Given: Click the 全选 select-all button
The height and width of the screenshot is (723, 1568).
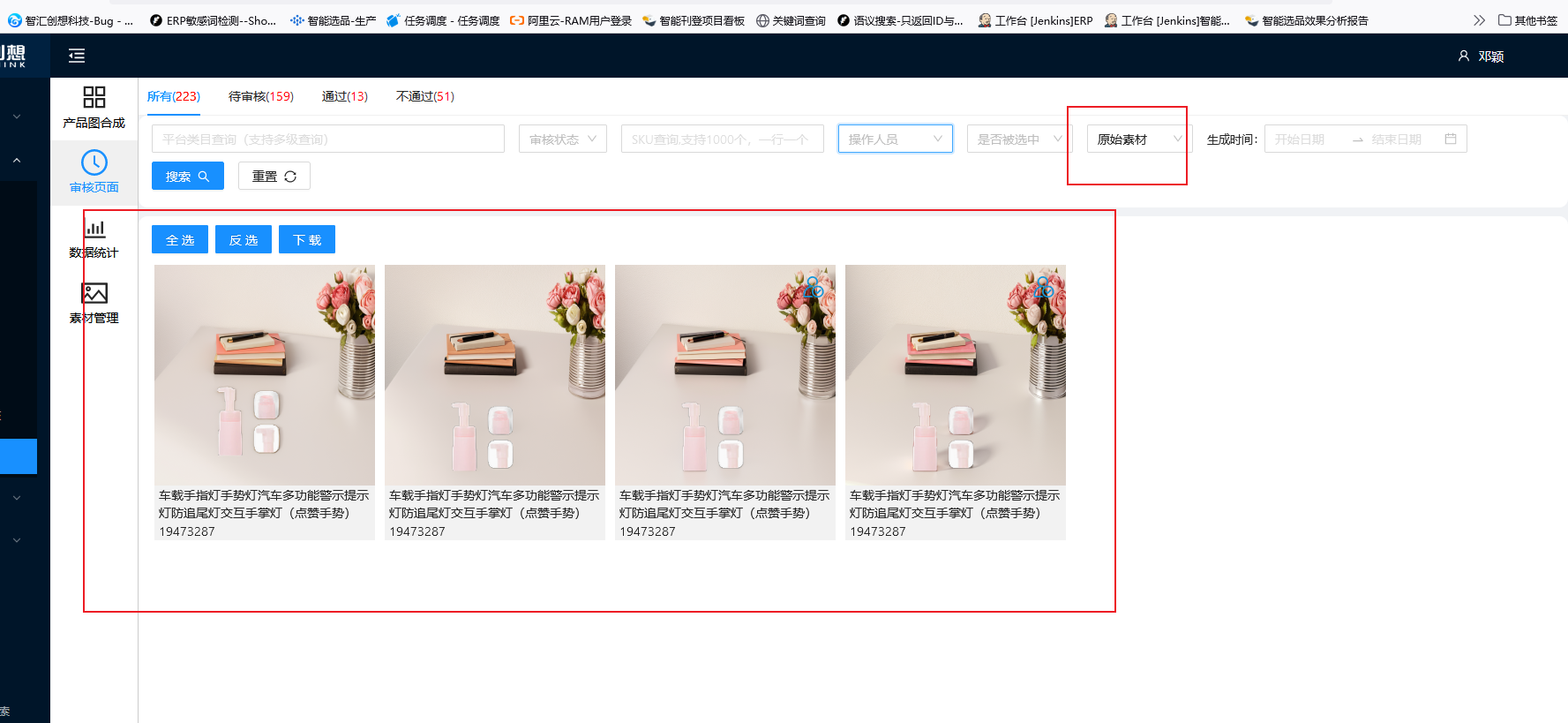Looking at the screenshot, I should pos(180,239).
